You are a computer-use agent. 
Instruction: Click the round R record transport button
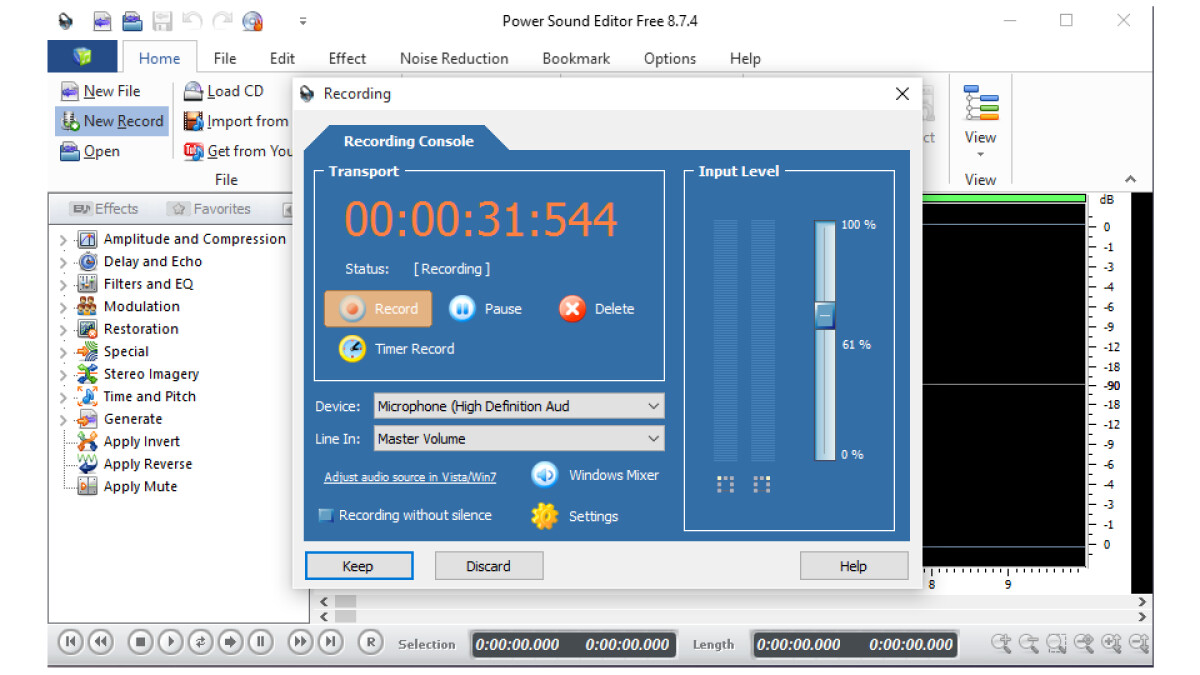(x=370, y=642)
